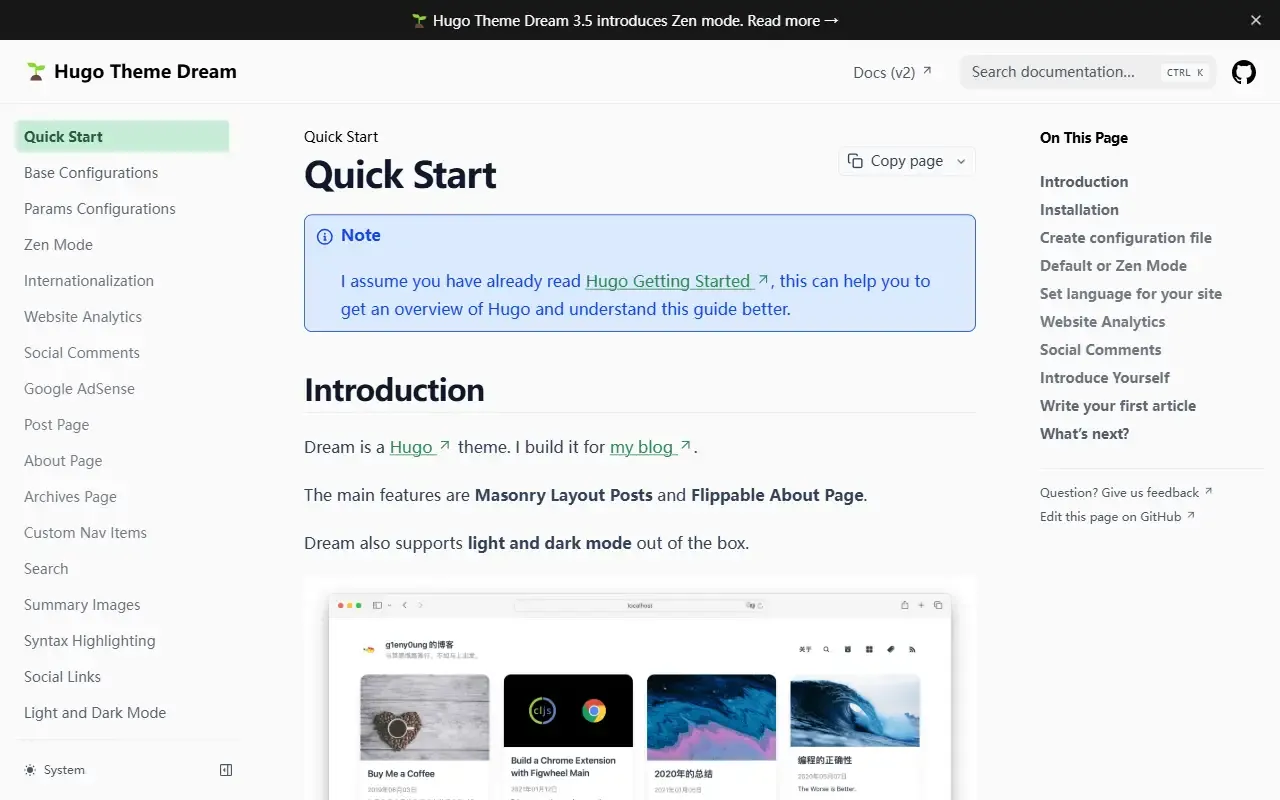The height and width of the screenshot is (800, 1280).
Task: Jump to Installation section
Action: click(1079, 210)
